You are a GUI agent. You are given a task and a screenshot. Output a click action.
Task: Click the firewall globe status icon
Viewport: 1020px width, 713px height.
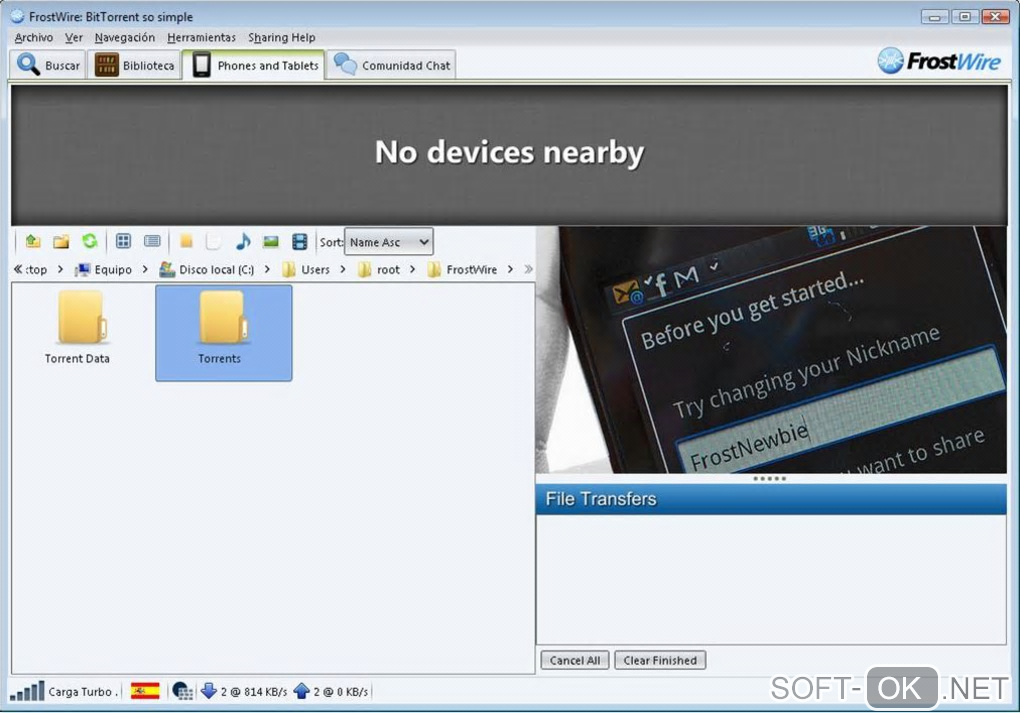[182, 691]
